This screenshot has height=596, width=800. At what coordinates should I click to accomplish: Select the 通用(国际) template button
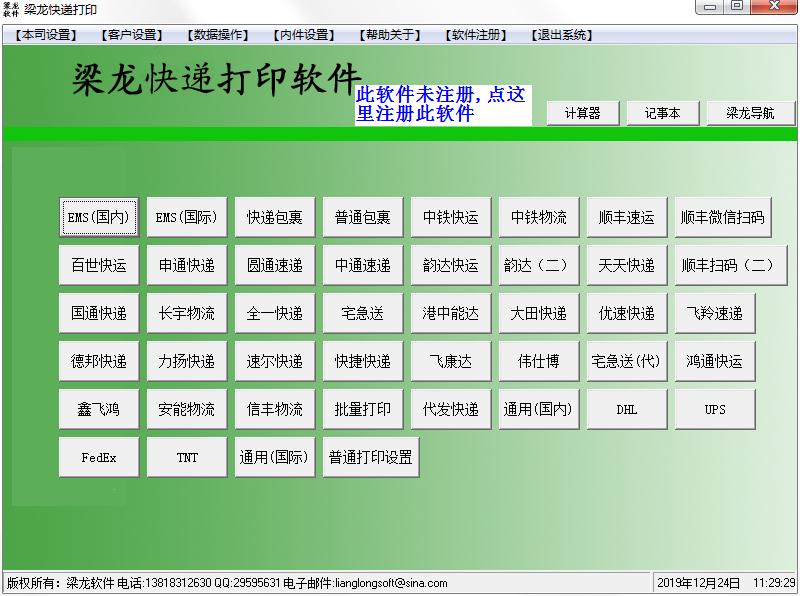click(275, 457)
